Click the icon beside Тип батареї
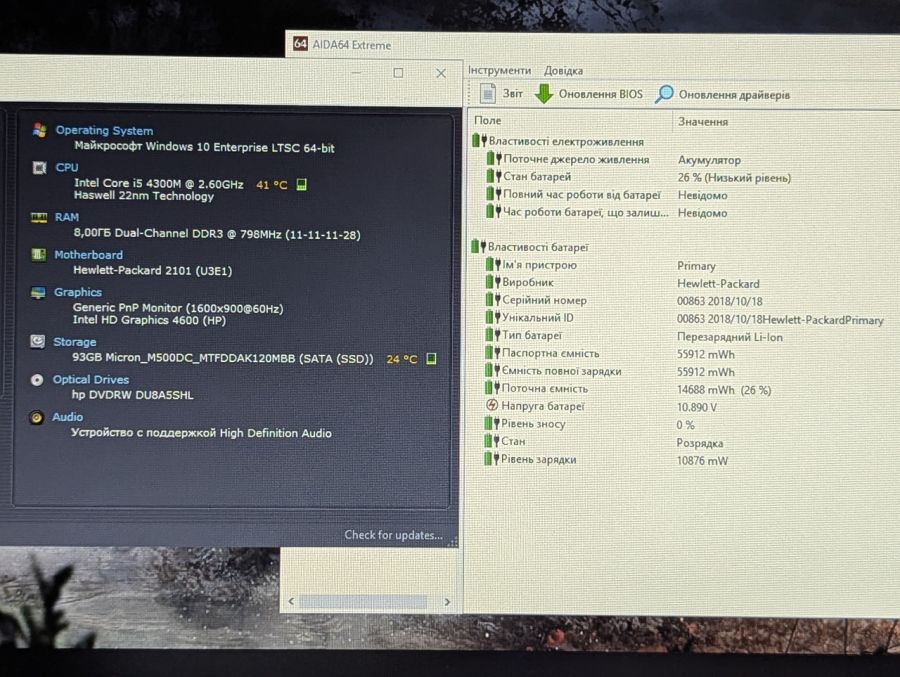 click(493, 335)
